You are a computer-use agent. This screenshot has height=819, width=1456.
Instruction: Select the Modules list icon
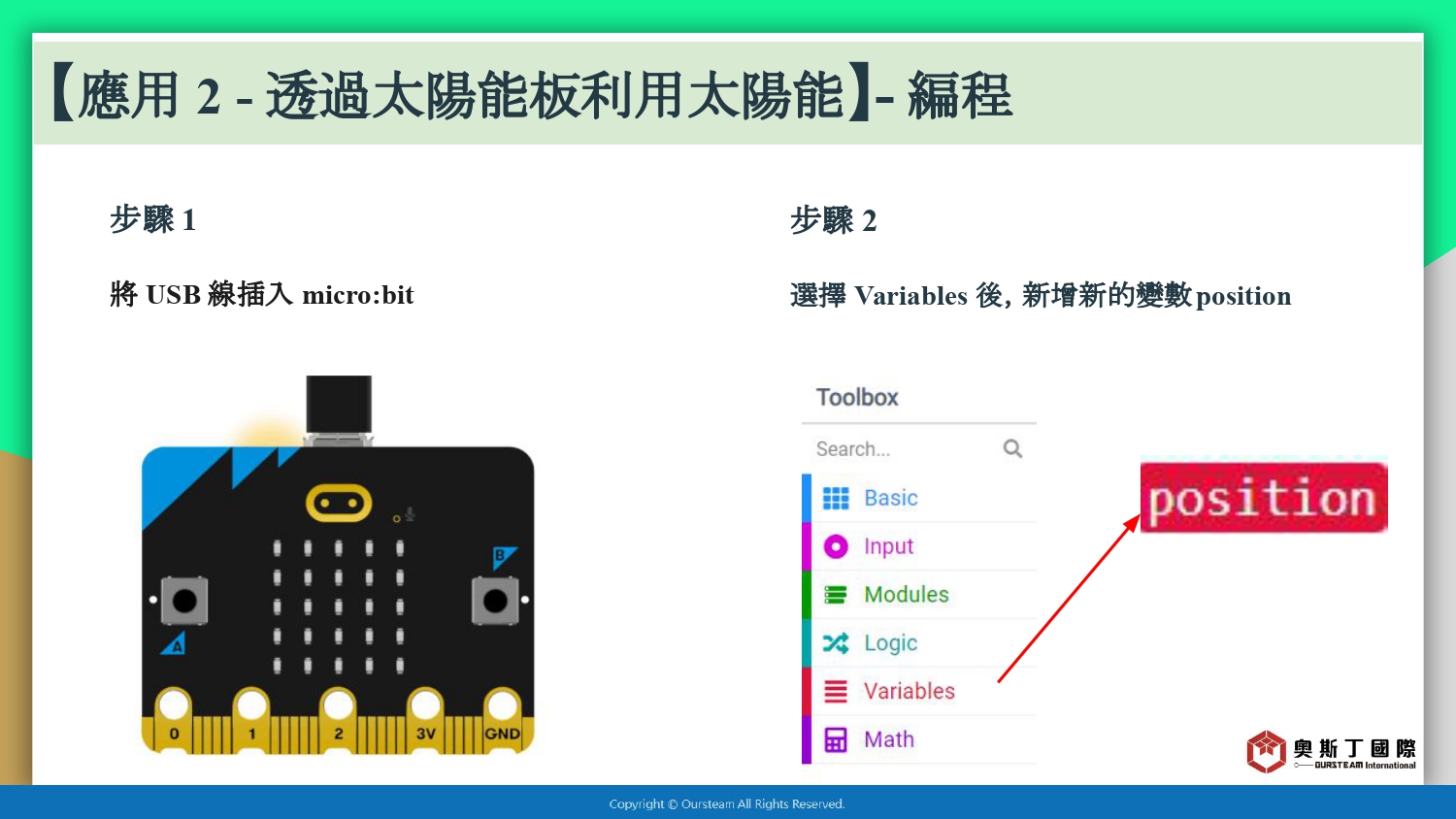pyautogui.click(x=836, y=595)
